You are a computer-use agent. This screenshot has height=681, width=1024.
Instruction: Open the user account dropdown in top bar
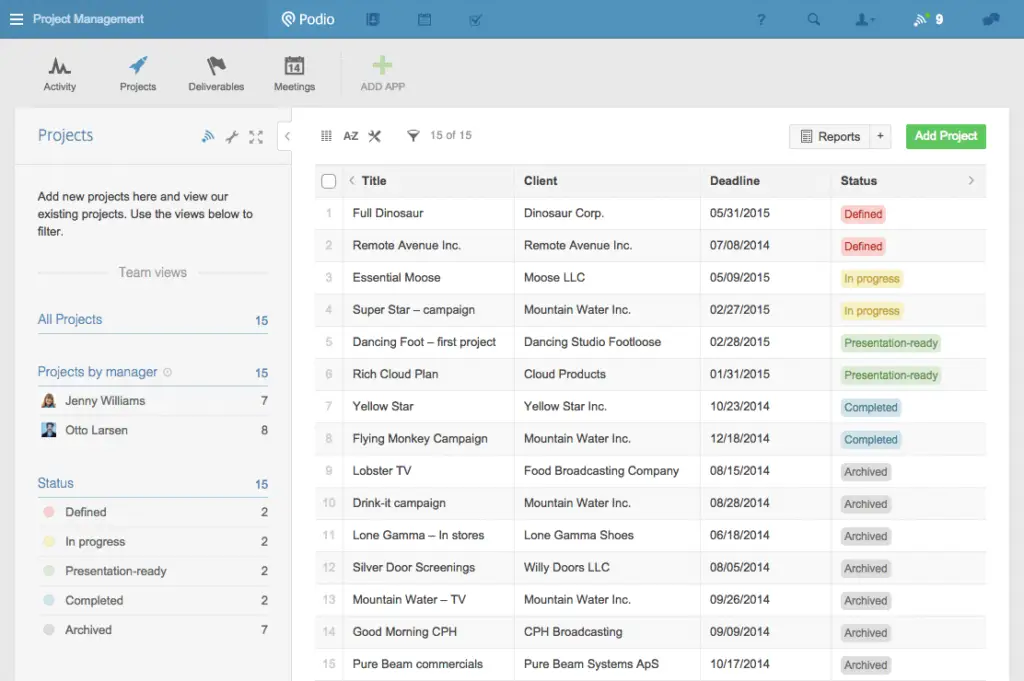(865, 20)
